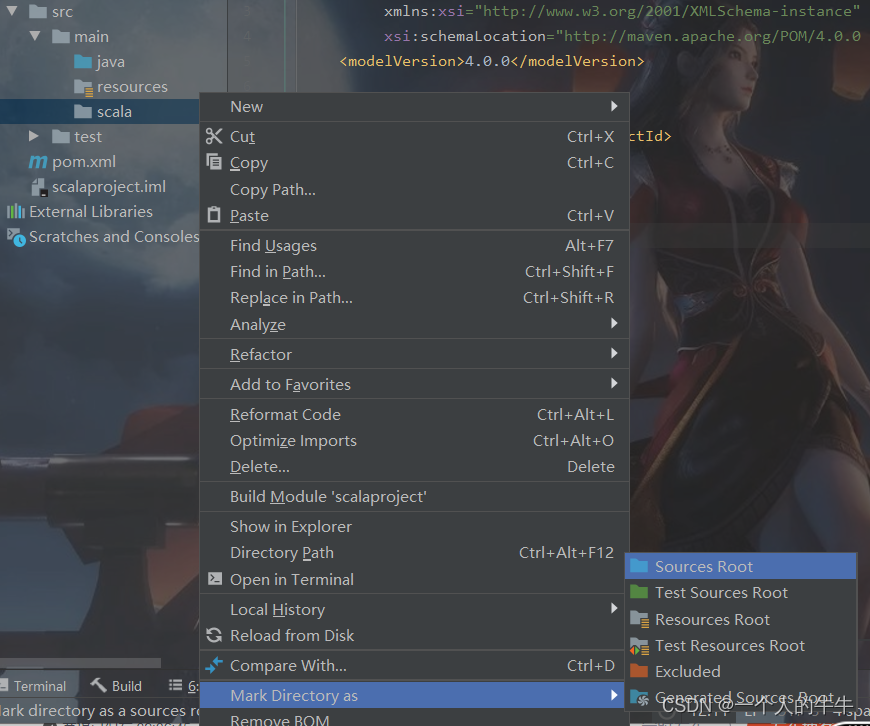Image resolution: width=870 pixels, height=726 pixels.
Task: Click the Build hammer icon
Action: point(98,685)
